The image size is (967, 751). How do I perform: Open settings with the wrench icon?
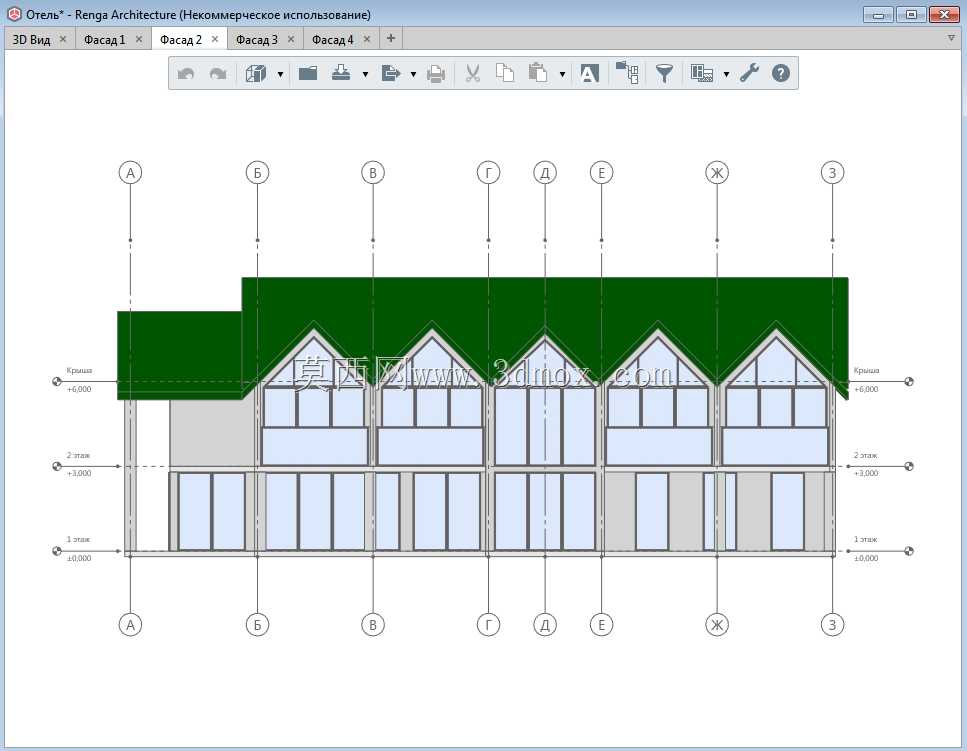(x=749, y=73)
